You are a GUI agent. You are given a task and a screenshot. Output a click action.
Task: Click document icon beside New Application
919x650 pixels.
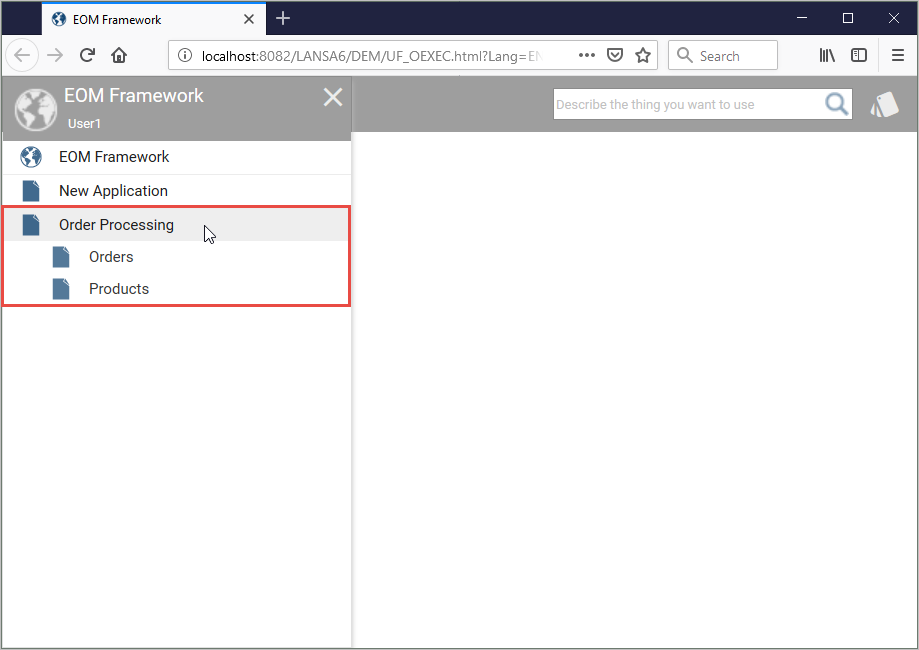[x=31, y=191]
